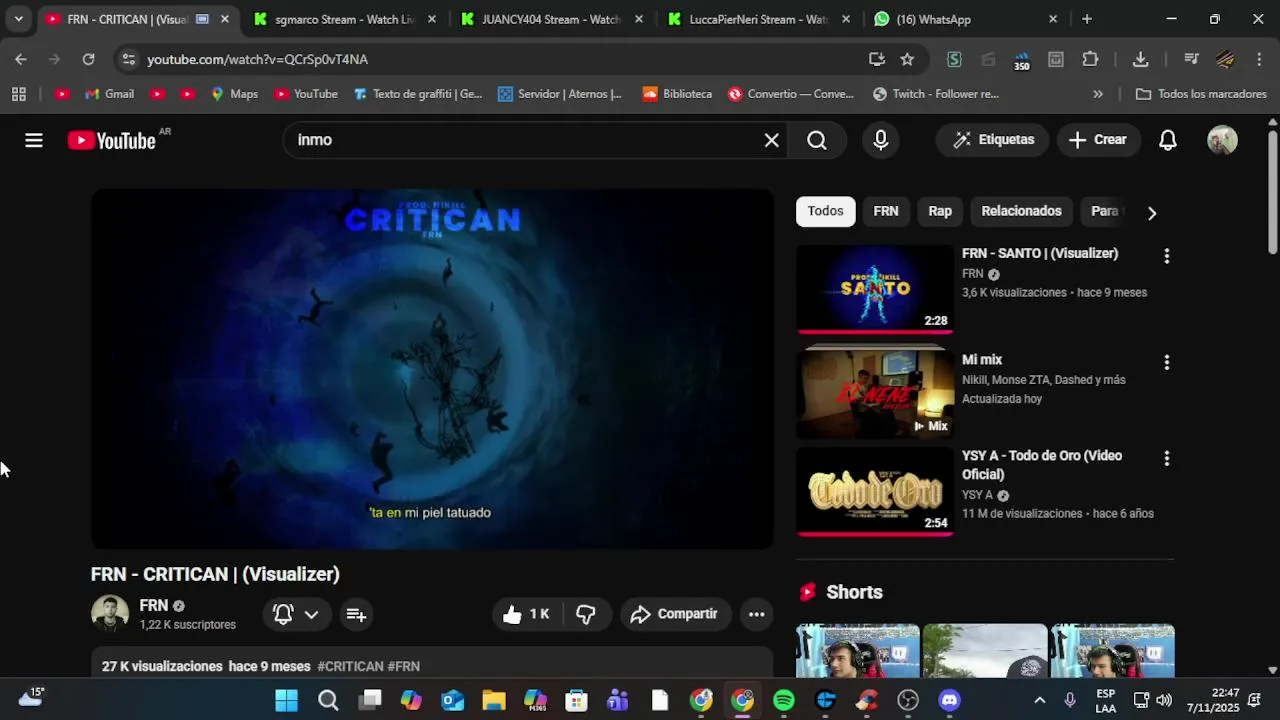
Task: Open the notifications bell
Action: 1167,140
